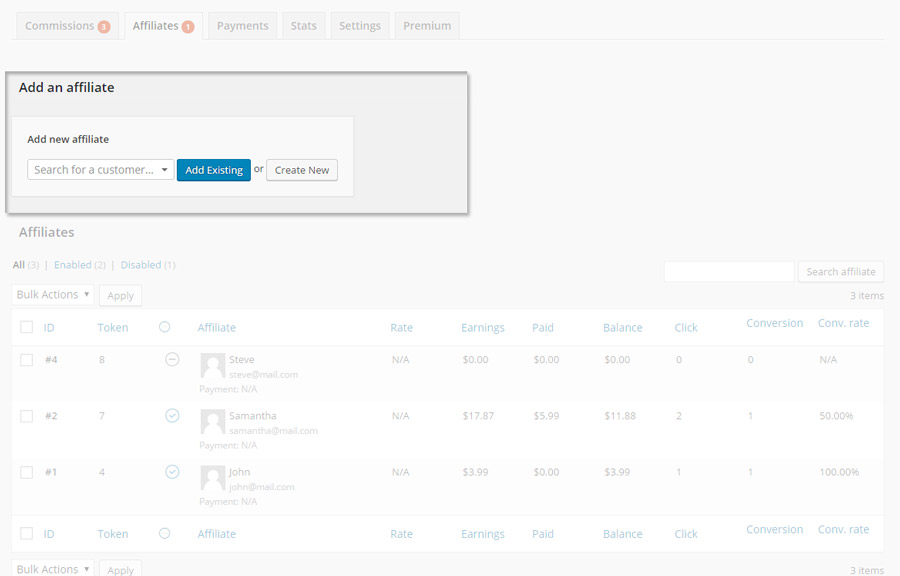Click the search affiliate text field
Image resolution: width=900 pixels, height=576 pixels.
click(729, 271)
